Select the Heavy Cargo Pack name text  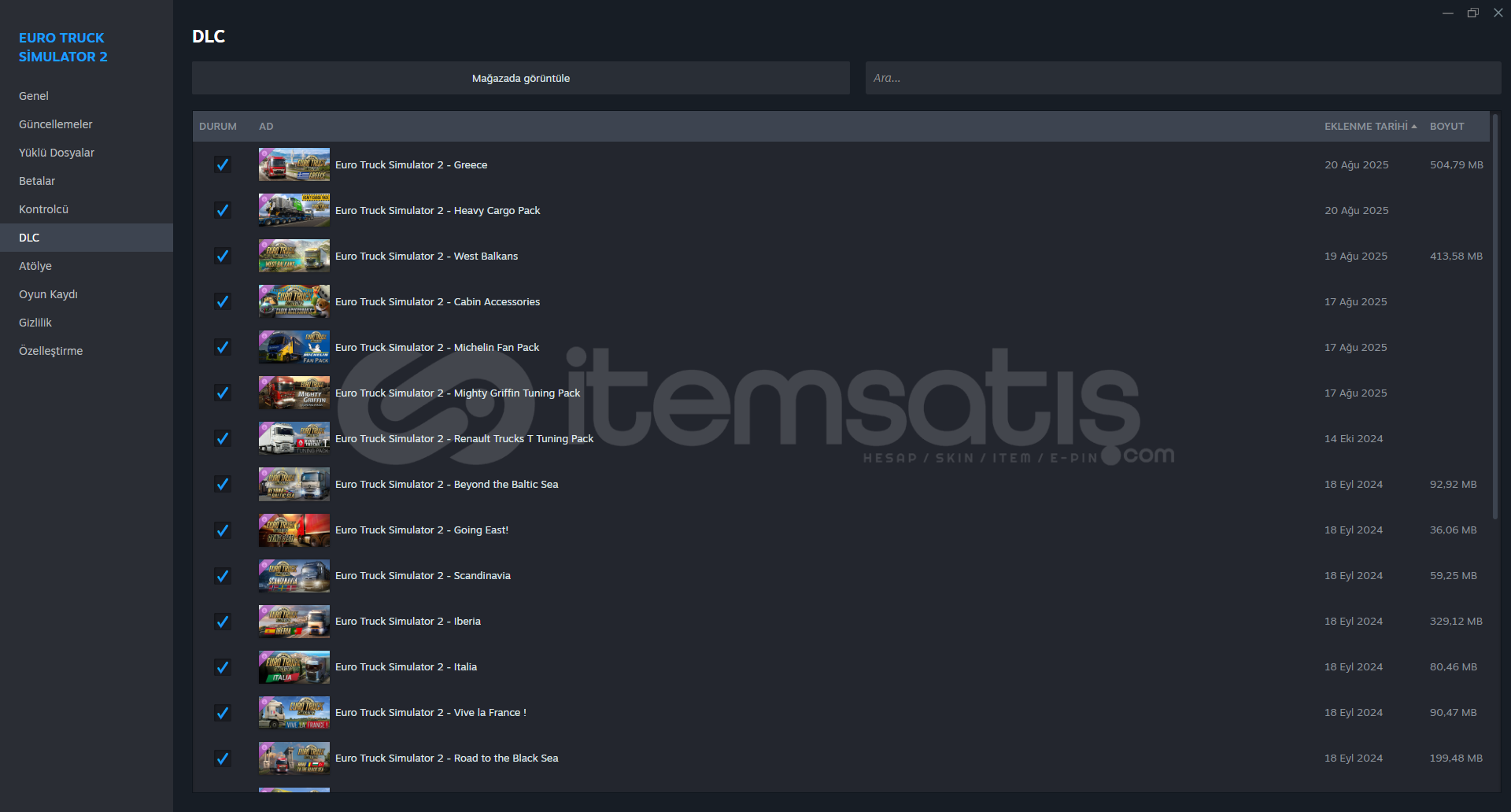click(x=438, y=210)
